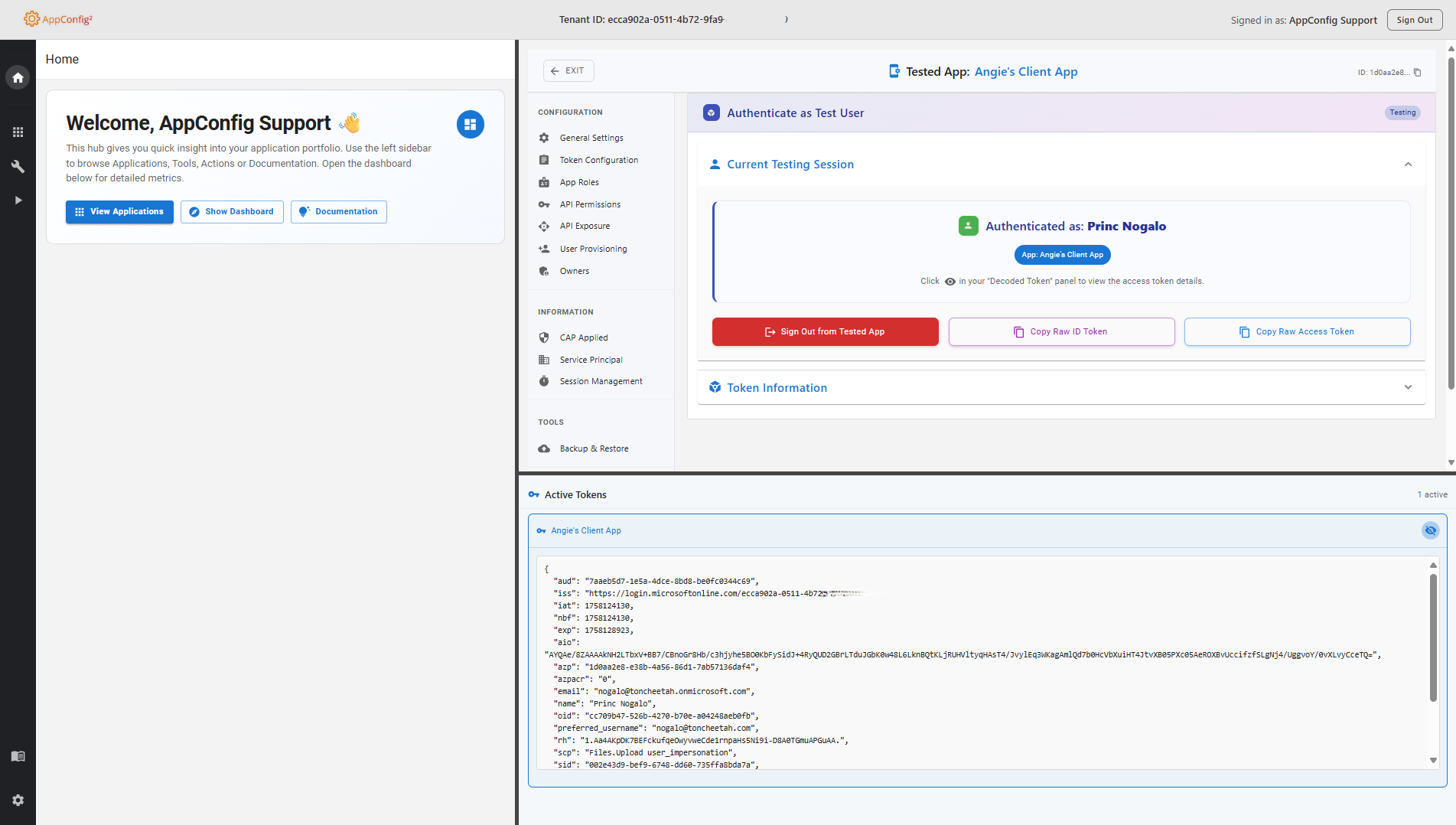Select Session Management menu item
This screenshot has height=825, width=1456.
[x=601, y=381]
